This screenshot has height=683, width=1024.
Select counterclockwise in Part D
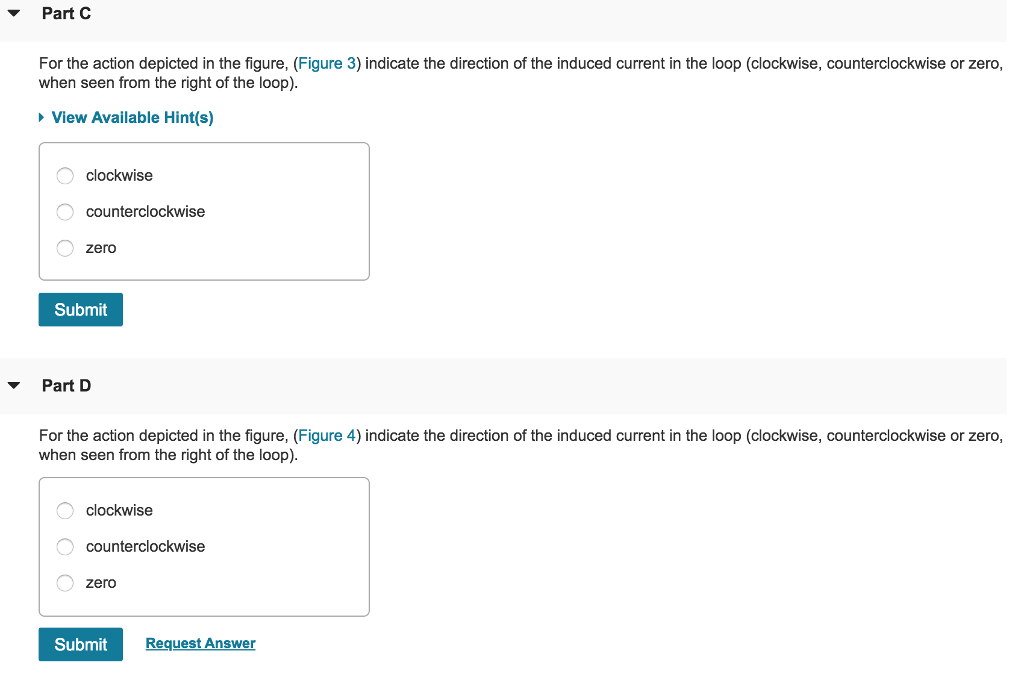tap(65, 546)
